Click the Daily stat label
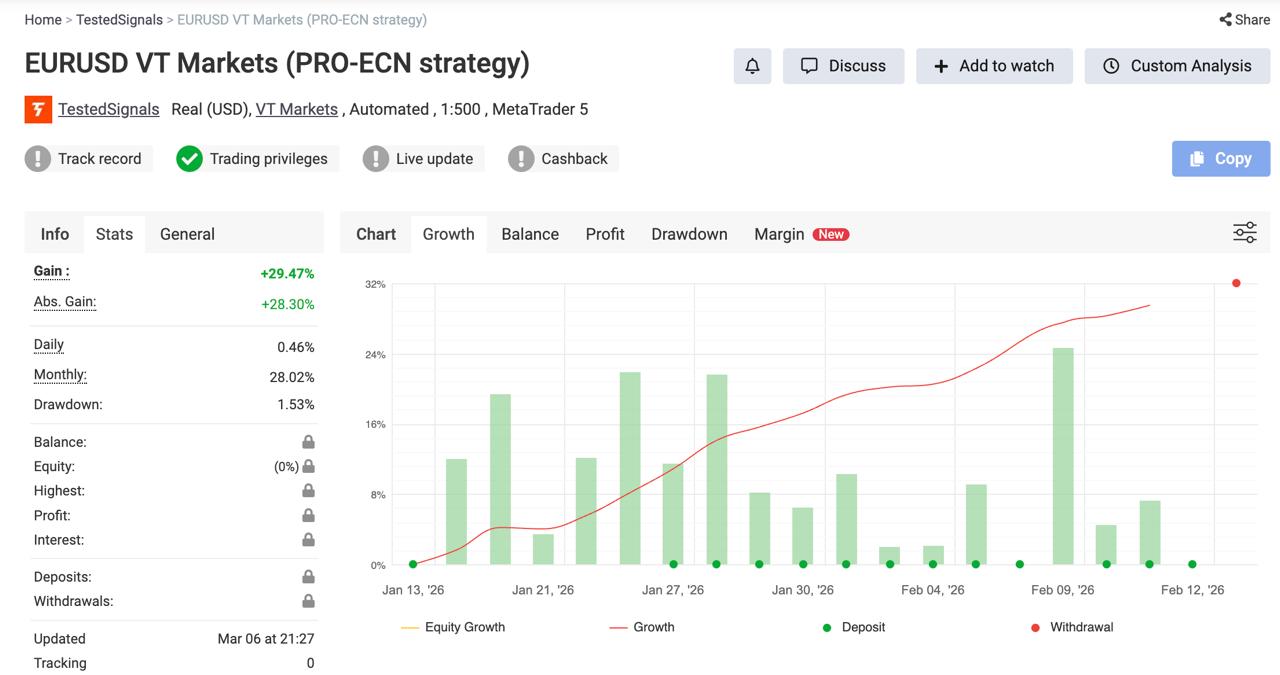The image size is (1280, 675). point(49,344)
